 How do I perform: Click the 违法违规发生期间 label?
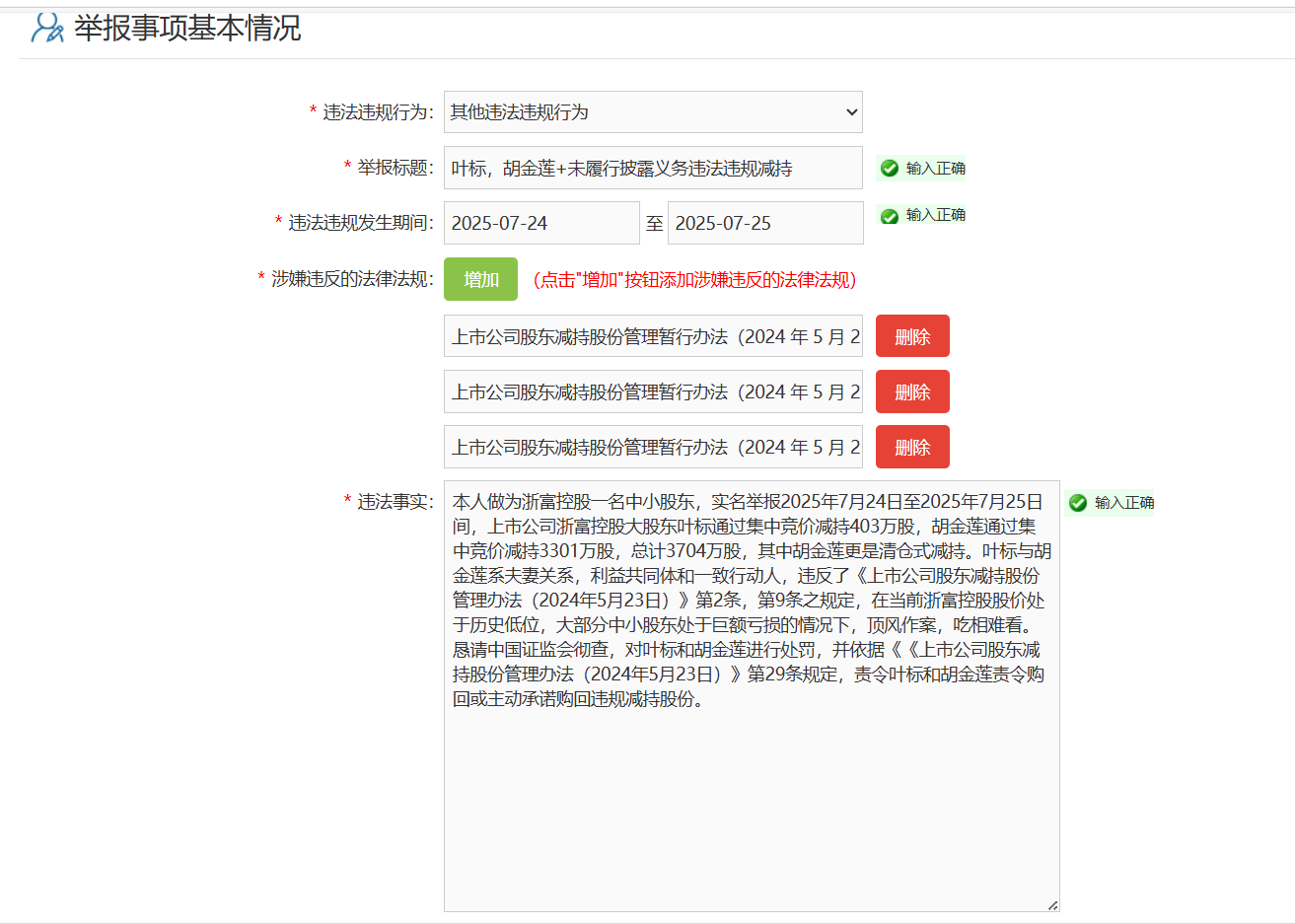(361, 223)
